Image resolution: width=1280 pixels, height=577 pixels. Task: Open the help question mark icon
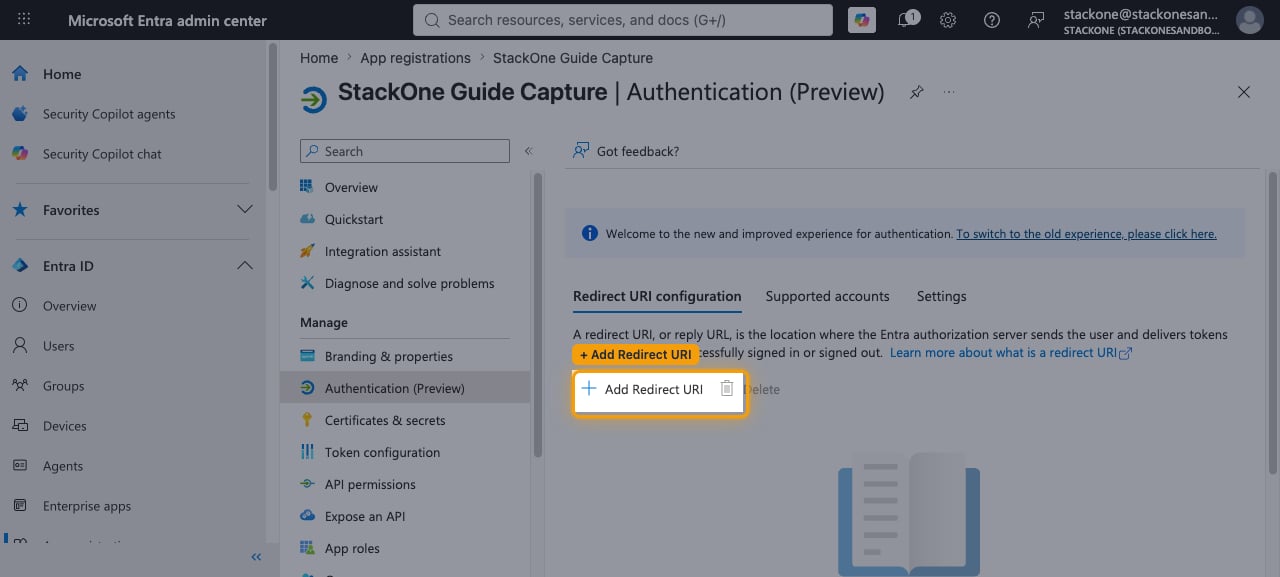[992, 20]
